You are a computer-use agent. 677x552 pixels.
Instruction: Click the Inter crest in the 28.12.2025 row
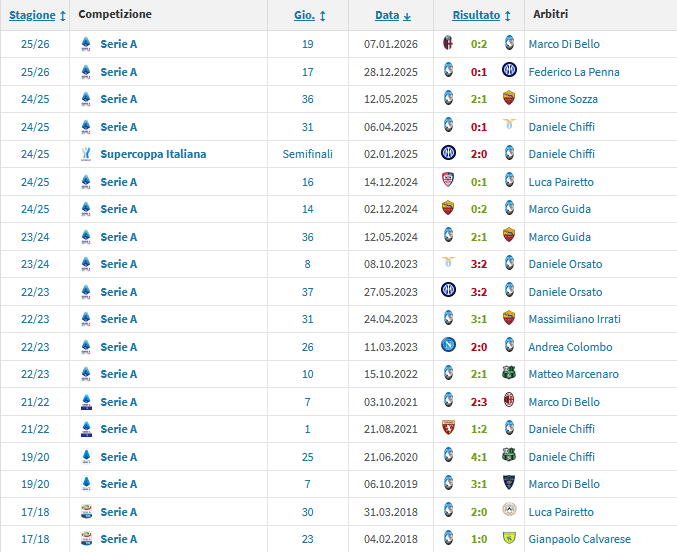click(x=509, y=72)
